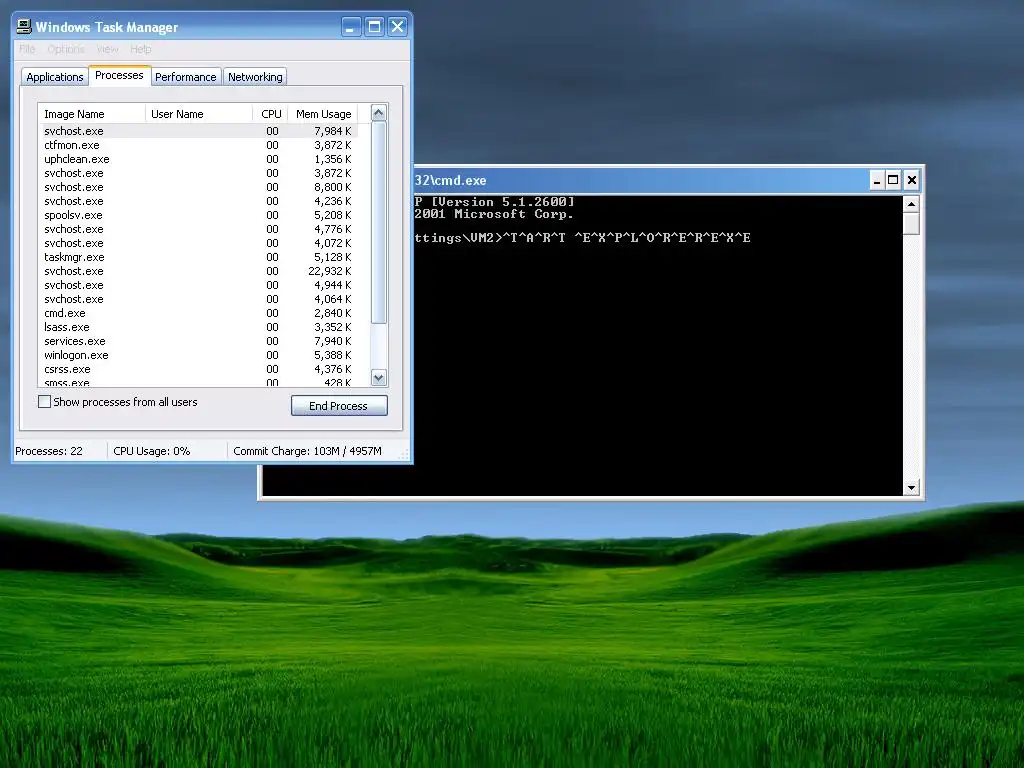Click the End Process button

click(339, 406)
